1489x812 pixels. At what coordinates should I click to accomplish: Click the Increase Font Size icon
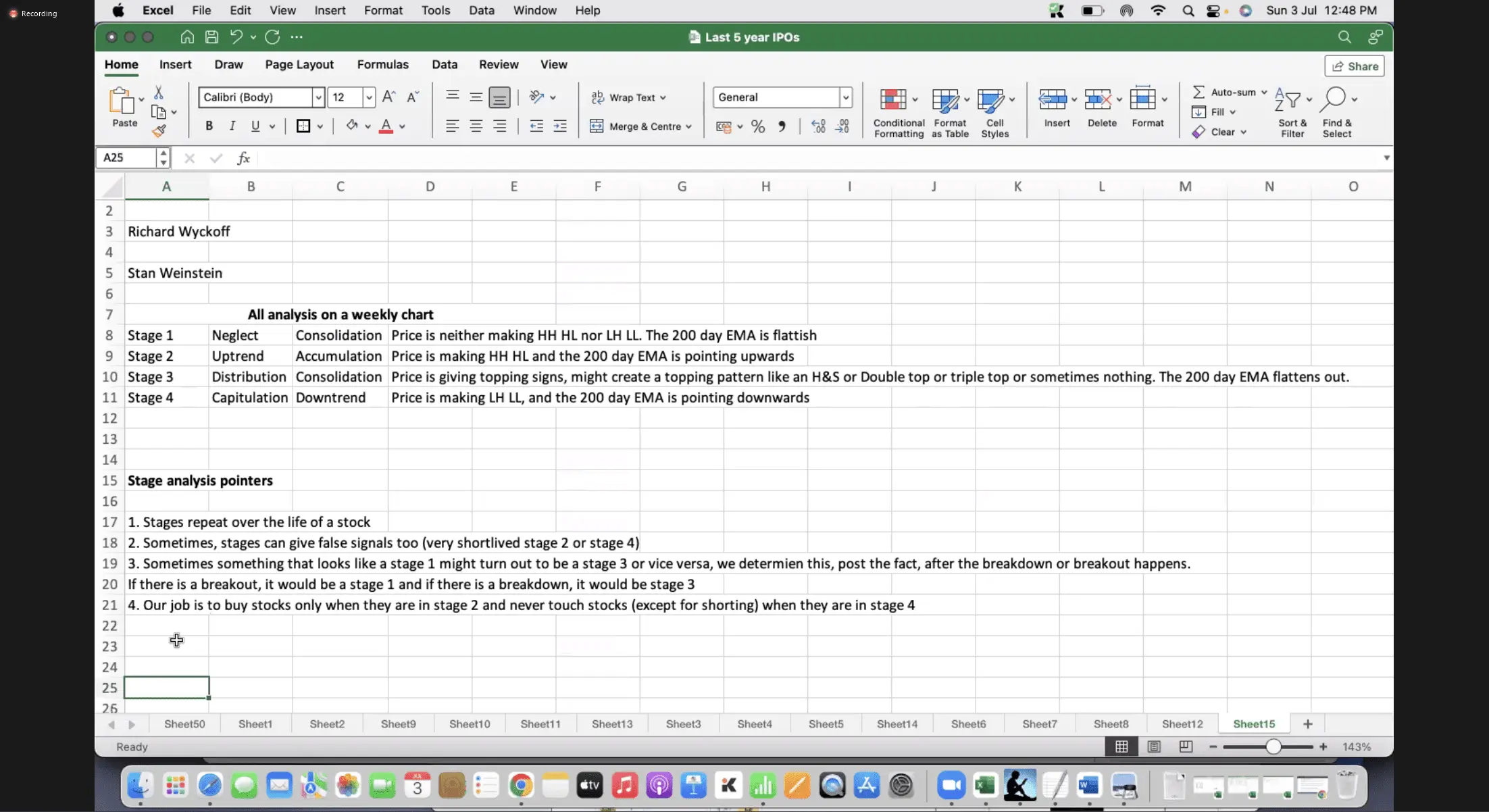(x=388, y=97)
